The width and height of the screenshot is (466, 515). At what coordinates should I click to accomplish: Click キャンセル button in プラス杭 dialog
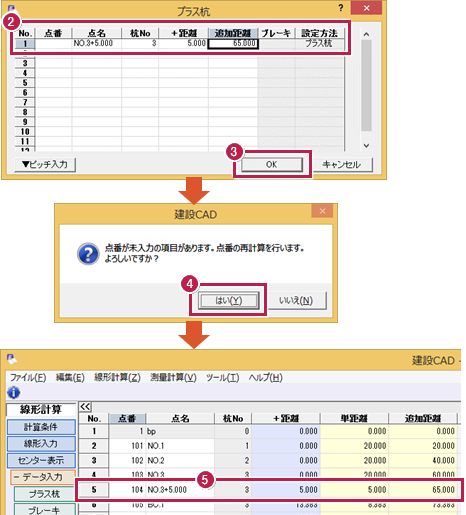pyautogui.click(x=342, y=165)
